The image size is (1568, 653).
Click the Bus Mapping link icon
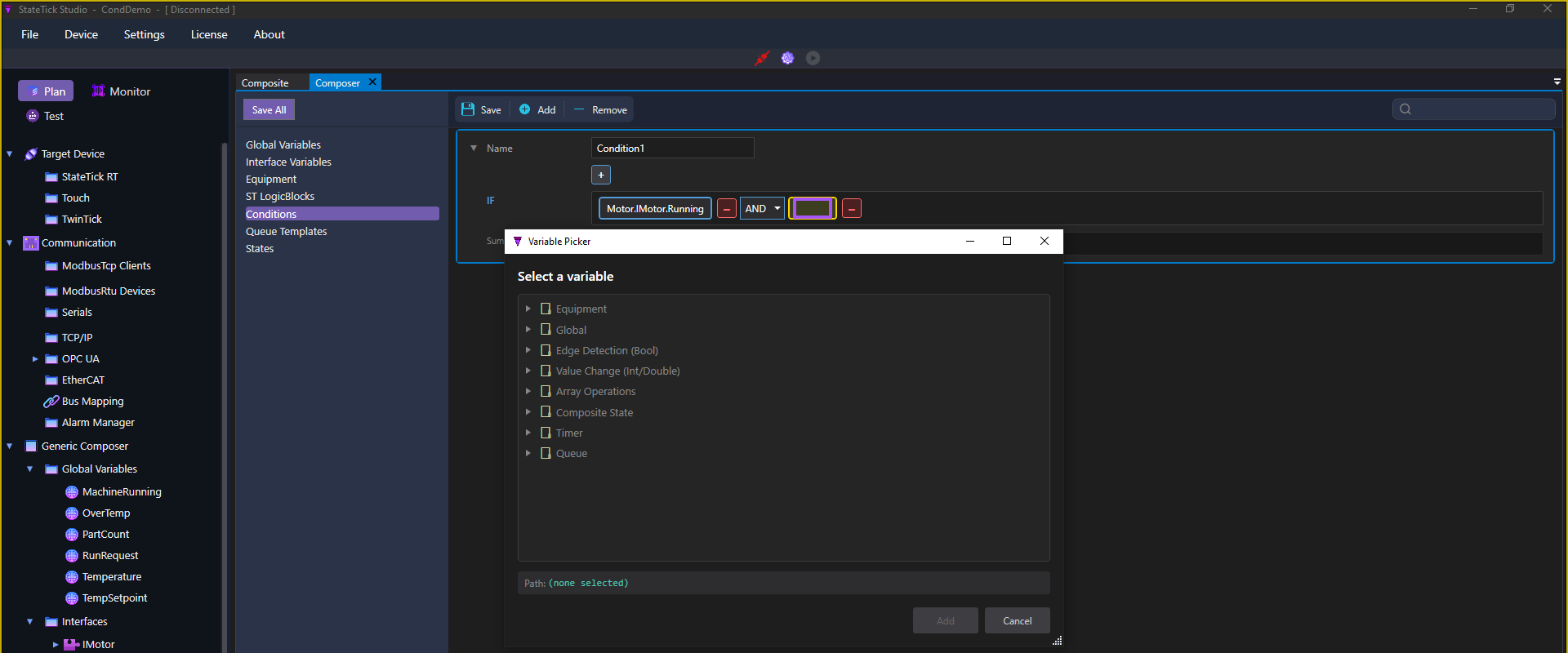51,402
